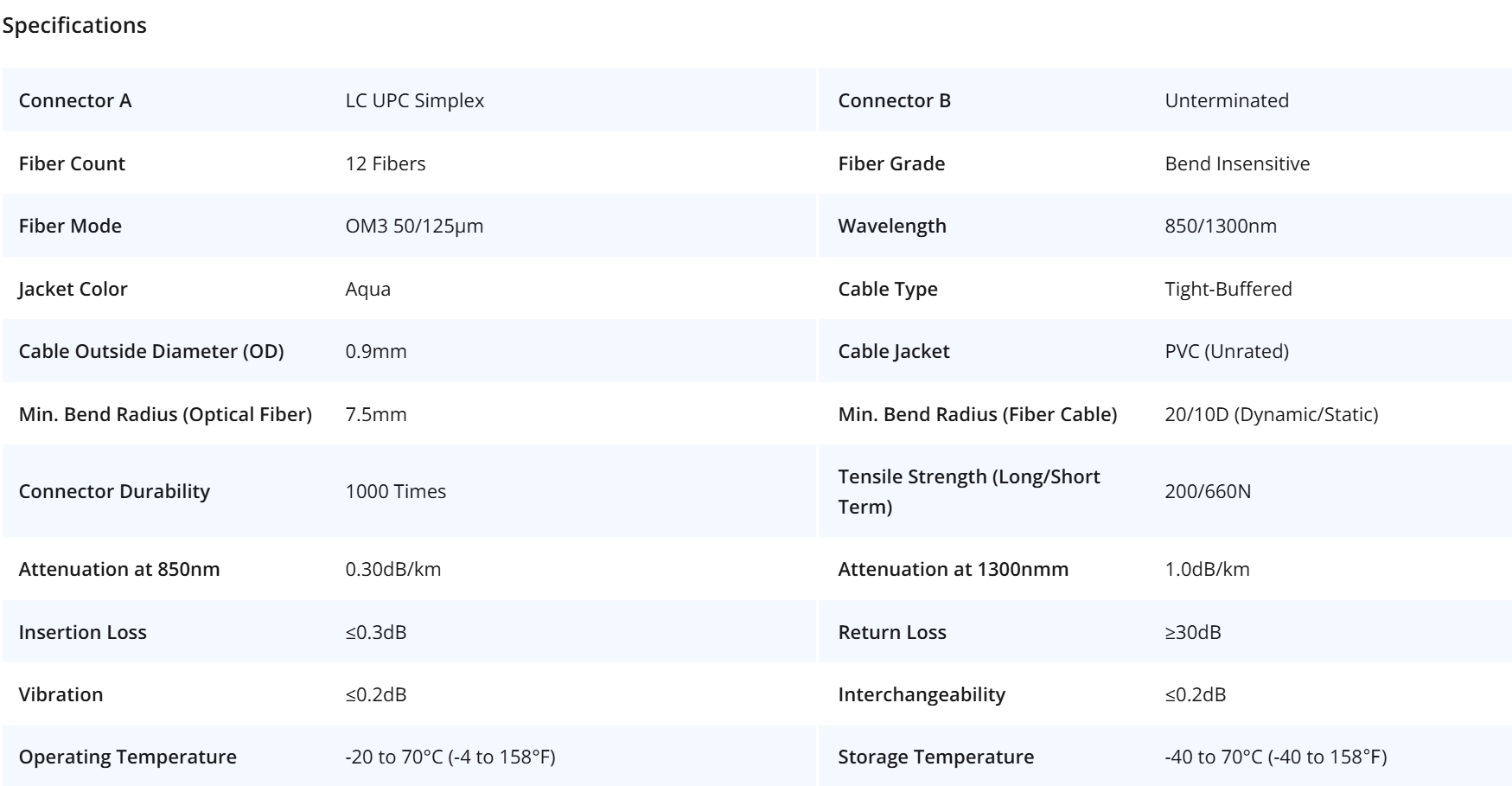Click the Attenuation at 1300nmm label
The width and height of the screenshot is (1512, 786).
click(954, 569)
